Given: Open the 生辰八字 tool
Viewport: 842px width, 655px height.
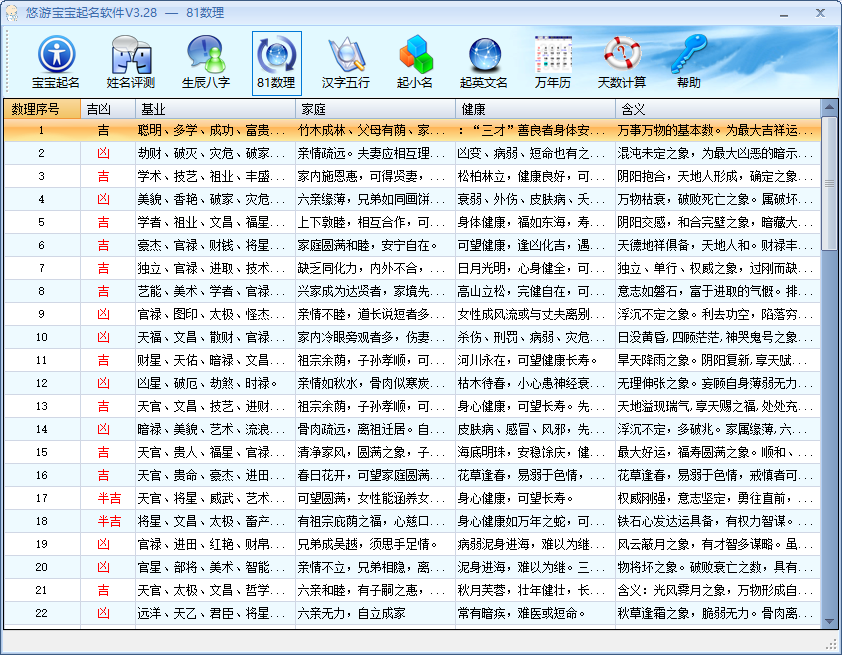Looking at the screenshot, I should click(x=206, y=62).
